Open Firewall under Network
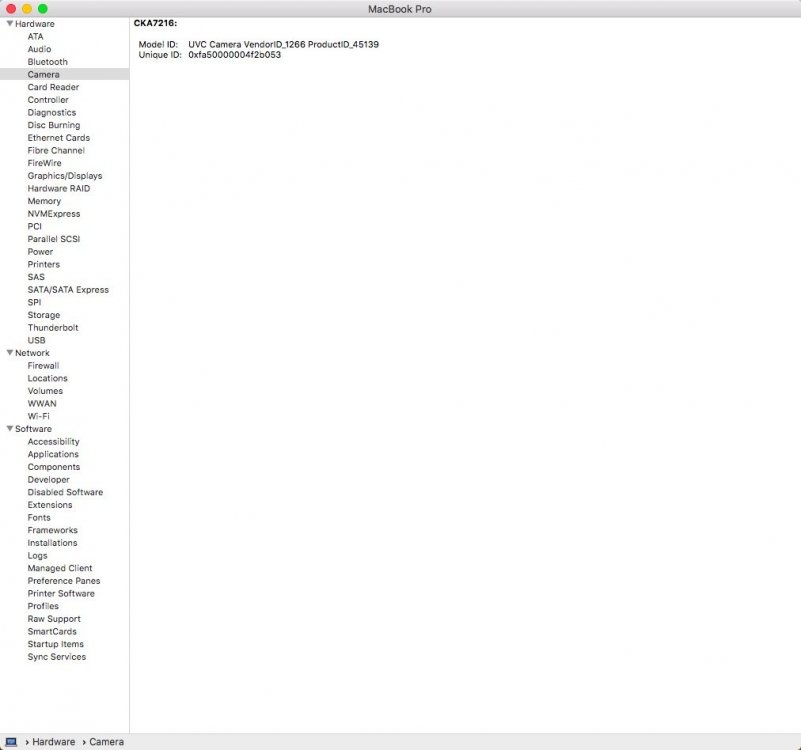This screenshot has height=750, width=801. click(x=43, y=366)
